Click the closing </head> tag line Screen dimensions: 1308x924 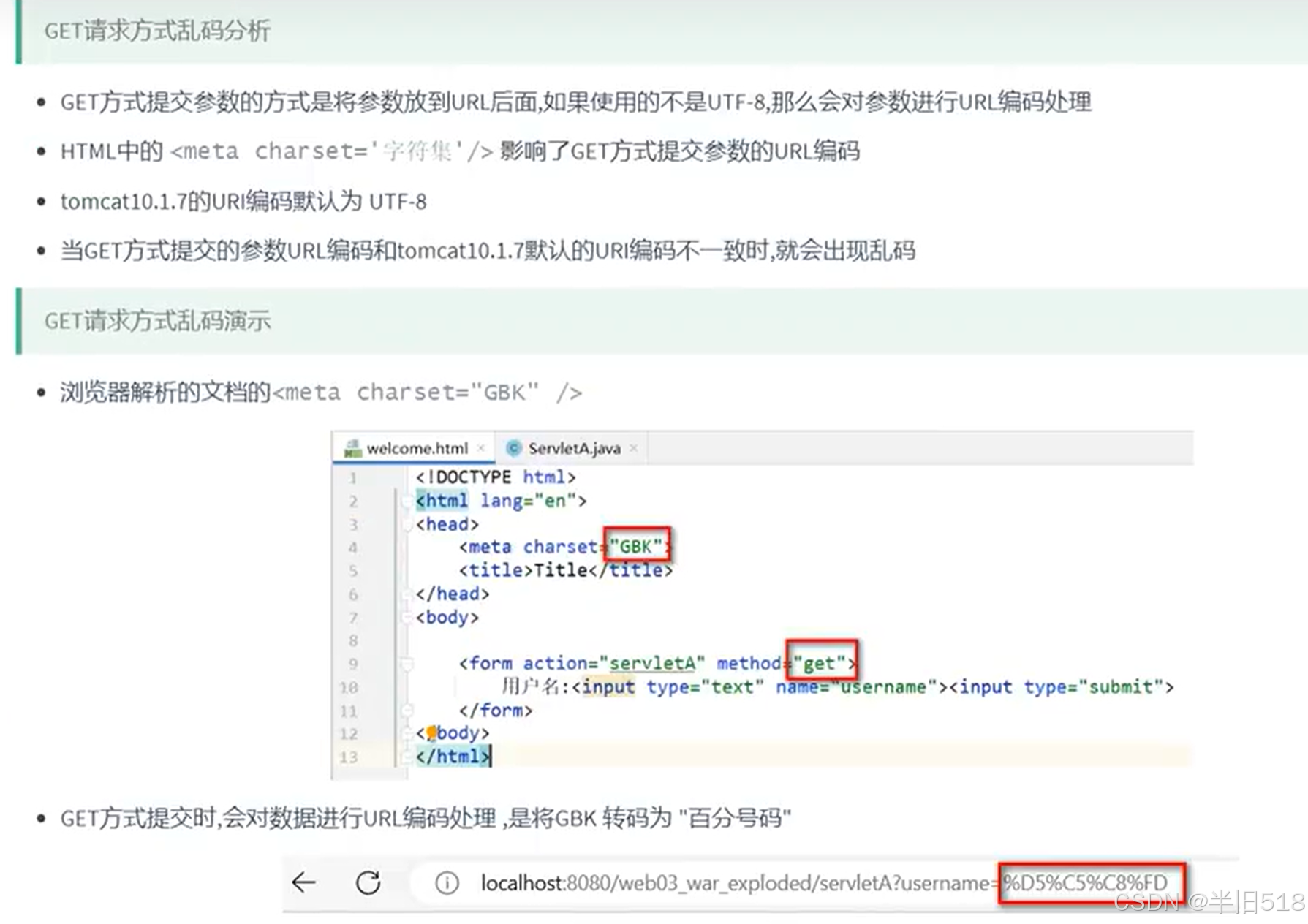click(x=453, y=594)
